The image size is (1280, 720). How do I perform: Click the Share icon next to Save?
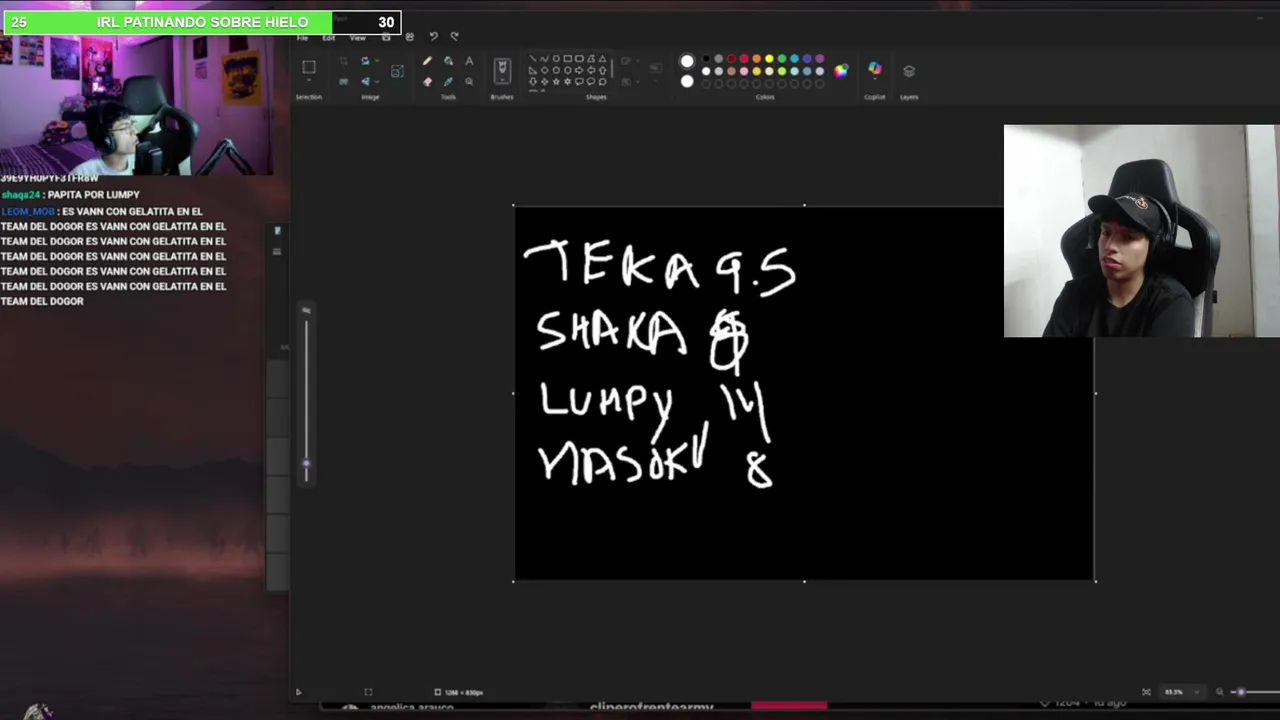[x=410, y=37]
